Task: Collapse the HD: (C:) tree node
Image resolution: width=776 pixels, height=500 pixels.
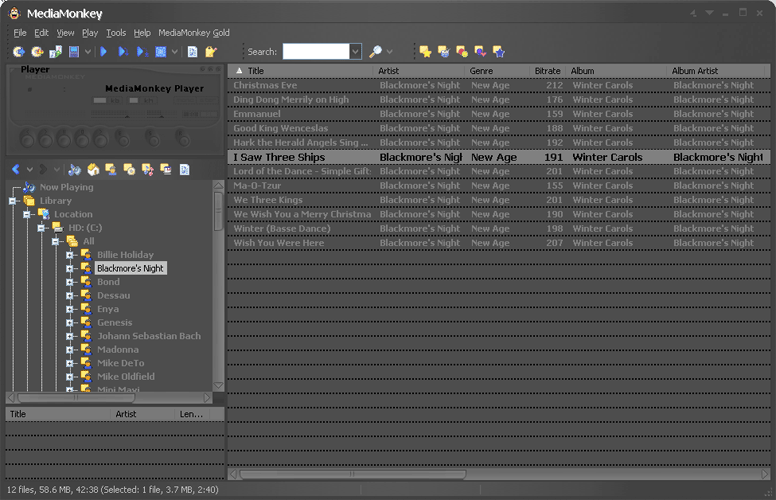Action: (42, 228)
